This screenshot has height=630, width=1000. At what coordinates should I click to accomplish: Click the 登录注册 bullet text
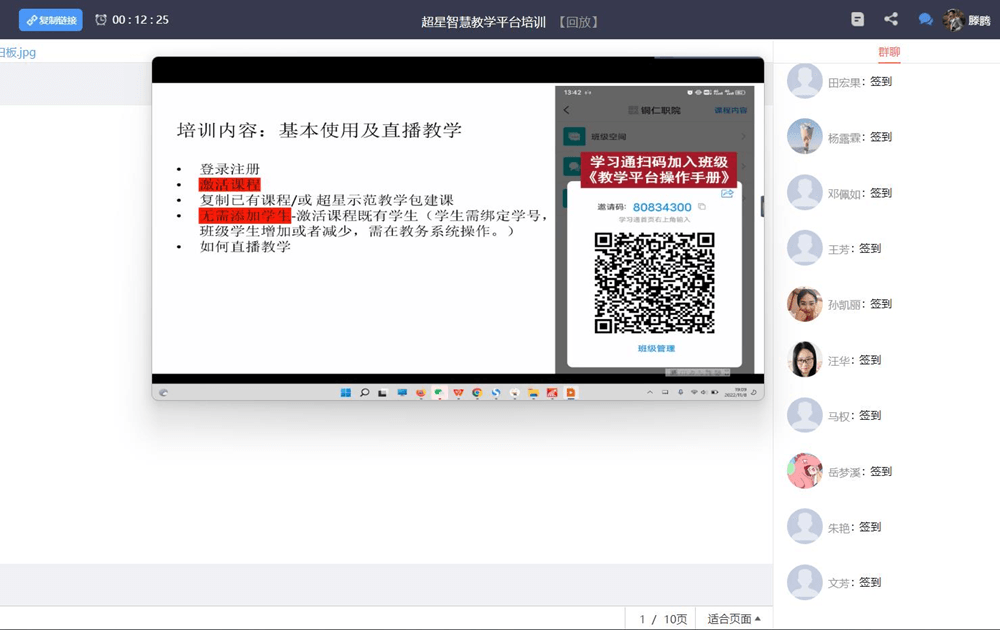[x=230, y=169]
